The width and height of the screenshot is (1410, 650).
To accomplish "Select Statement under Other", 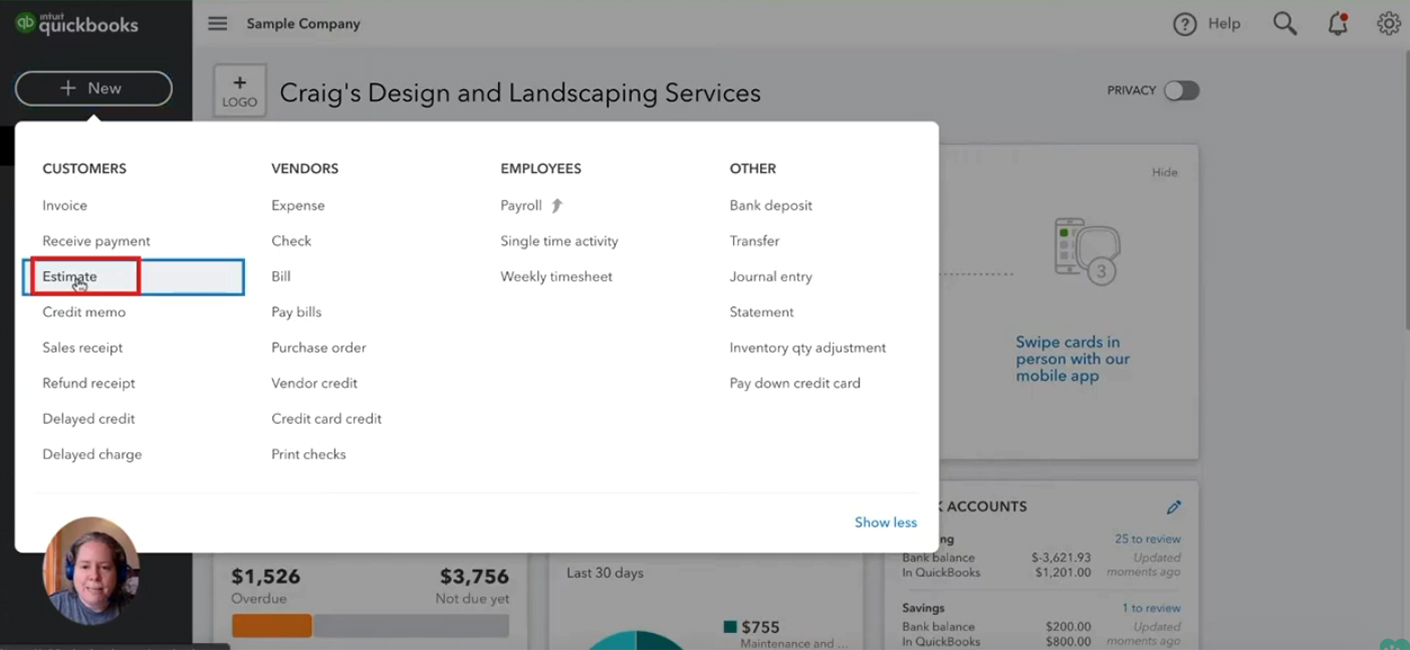I will (762, 312).
